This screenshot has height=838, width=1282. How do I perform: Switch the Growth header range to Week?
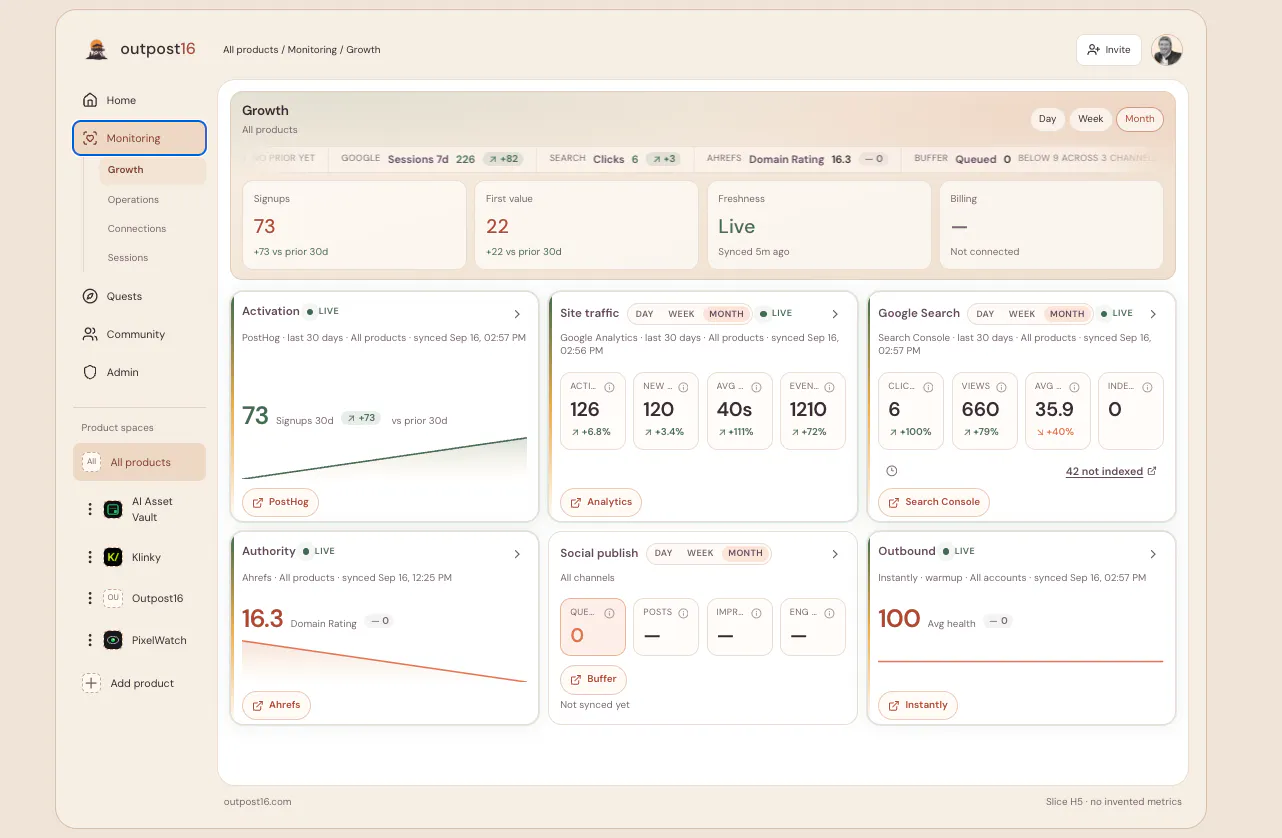1090,119
